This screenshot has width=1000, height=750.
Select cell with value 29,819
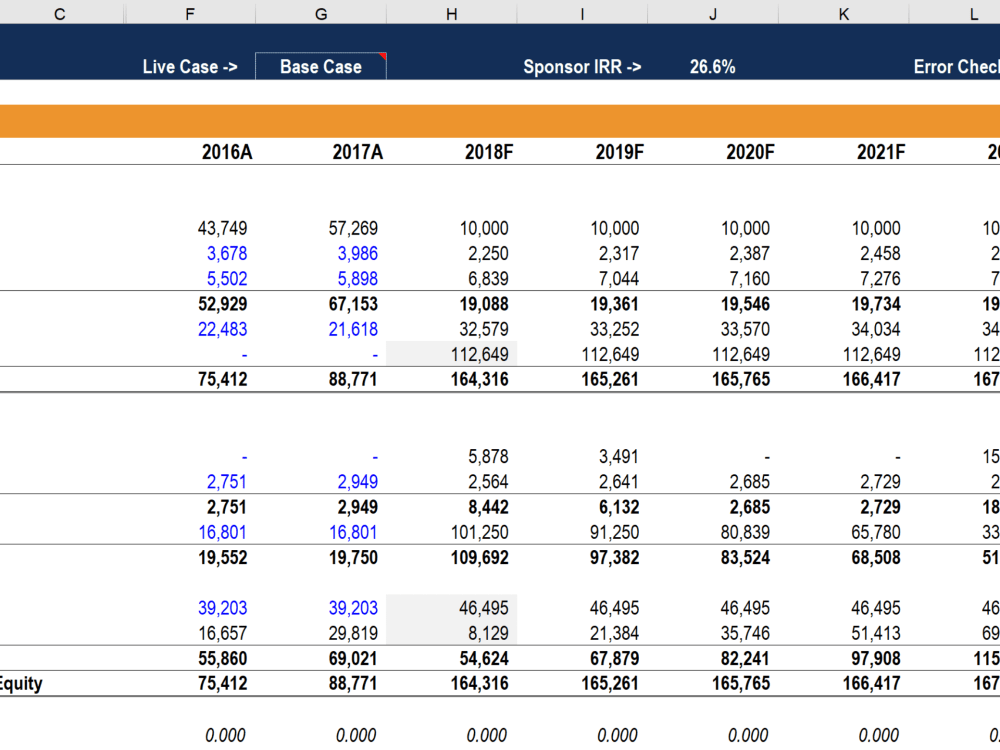(x=353, y=633)
